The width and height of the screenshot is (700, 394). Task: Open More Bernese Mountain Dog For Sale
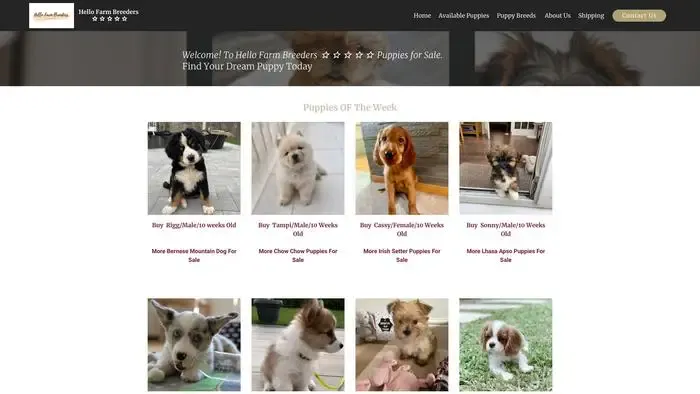click(x=194, y=255)
